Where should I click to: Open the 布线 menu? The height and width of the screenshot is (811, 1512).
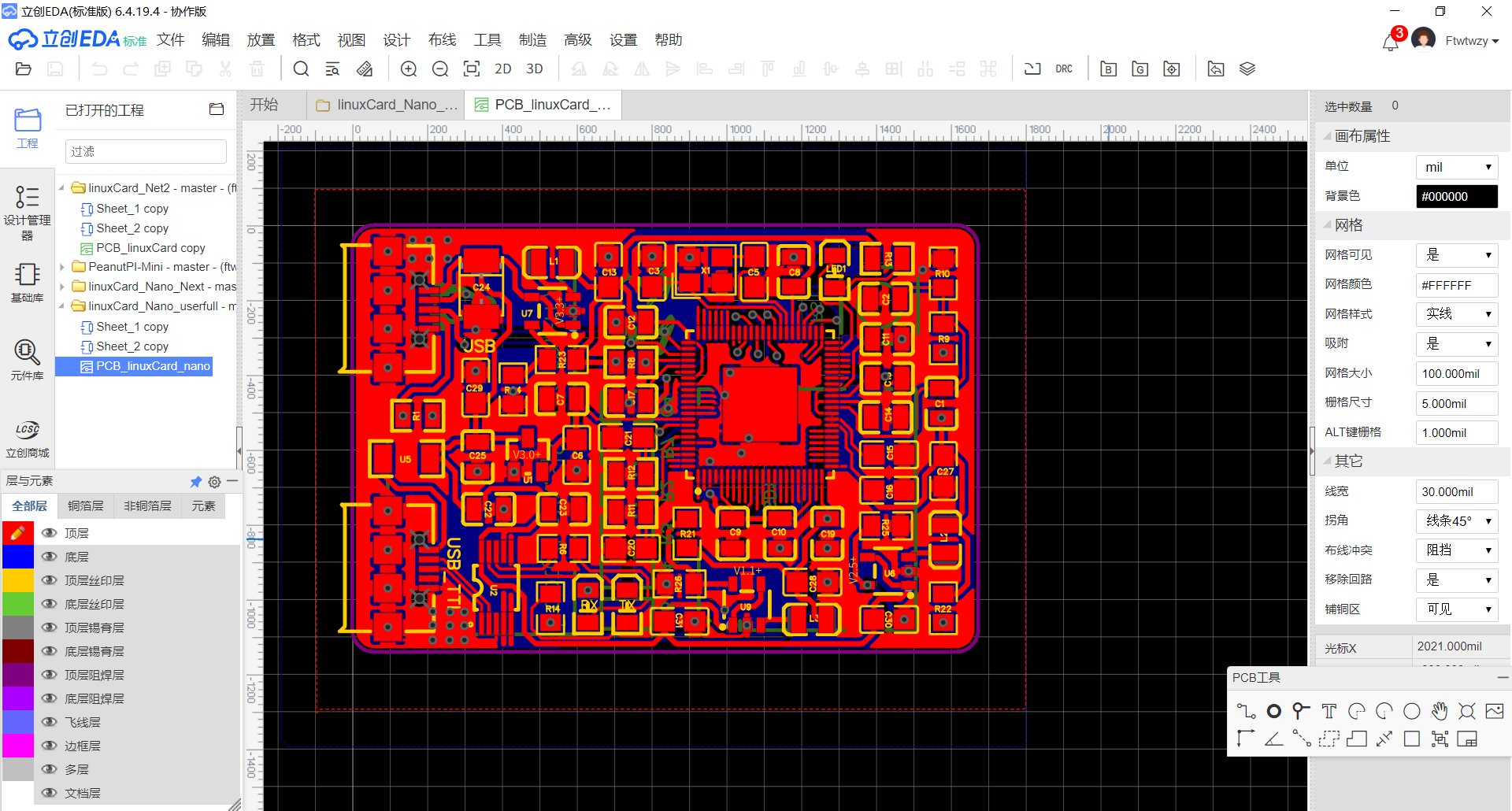tap(442, 40)
